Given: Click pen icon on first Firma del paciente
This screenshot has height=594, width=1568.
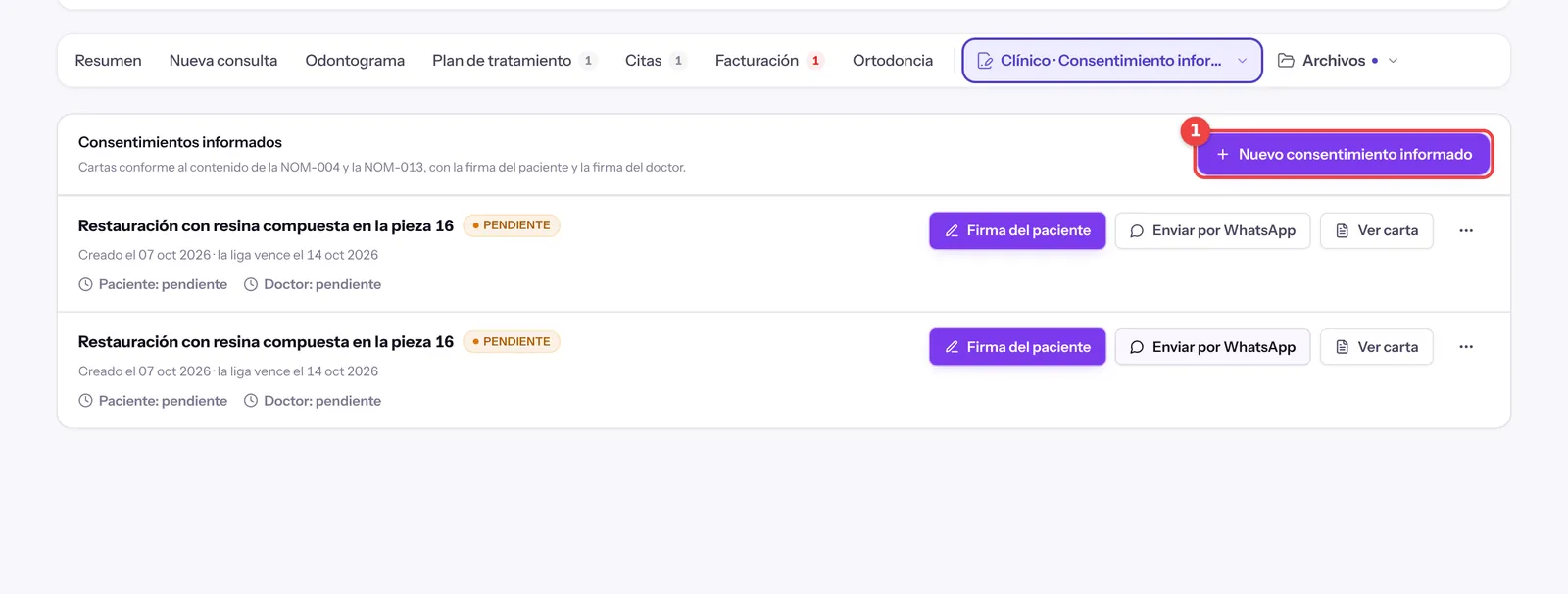Looking at the screenshot, I should click(952, 230).
